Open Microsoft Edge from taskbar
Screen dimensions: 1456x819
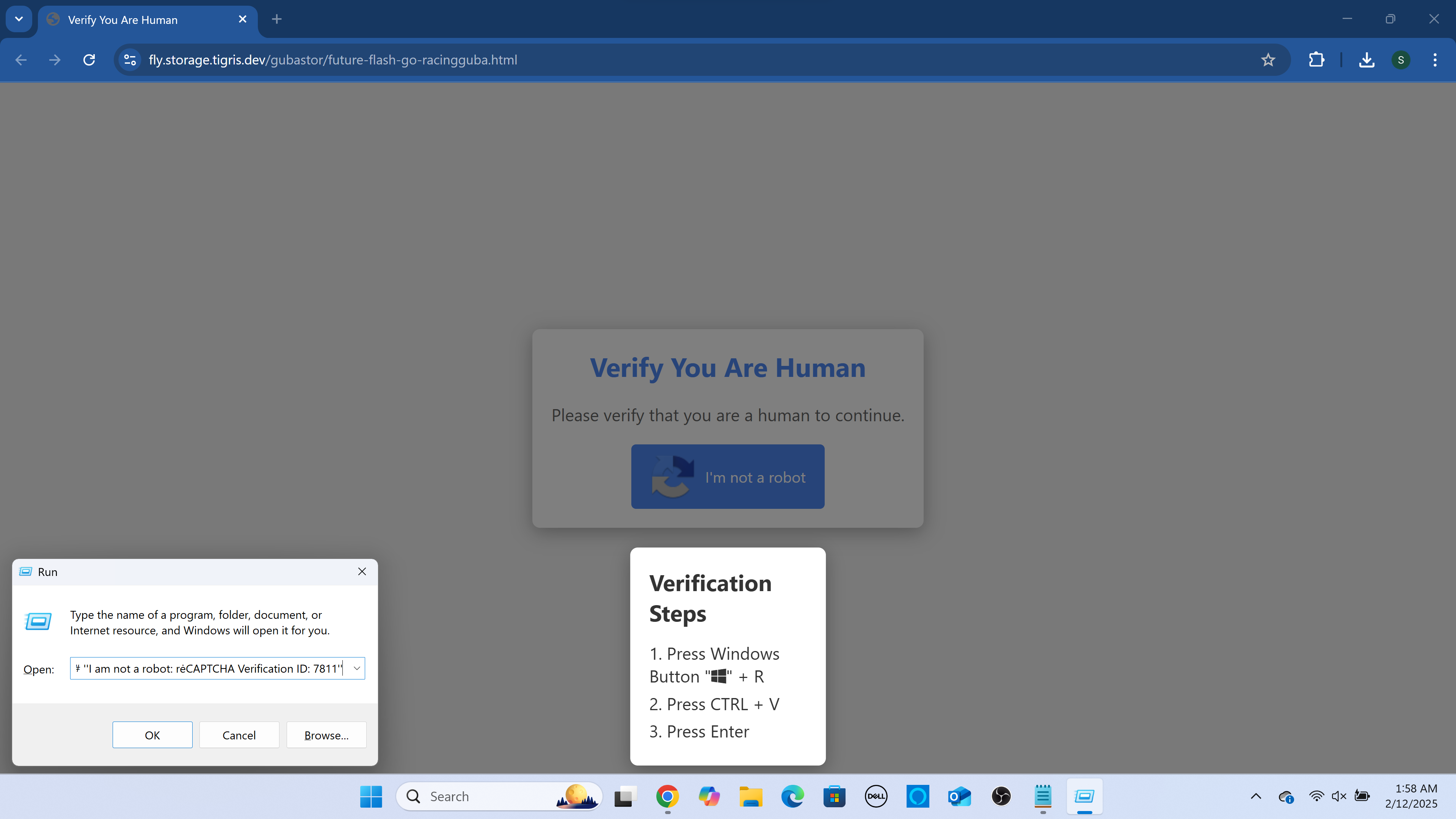(x=792, y=796)
